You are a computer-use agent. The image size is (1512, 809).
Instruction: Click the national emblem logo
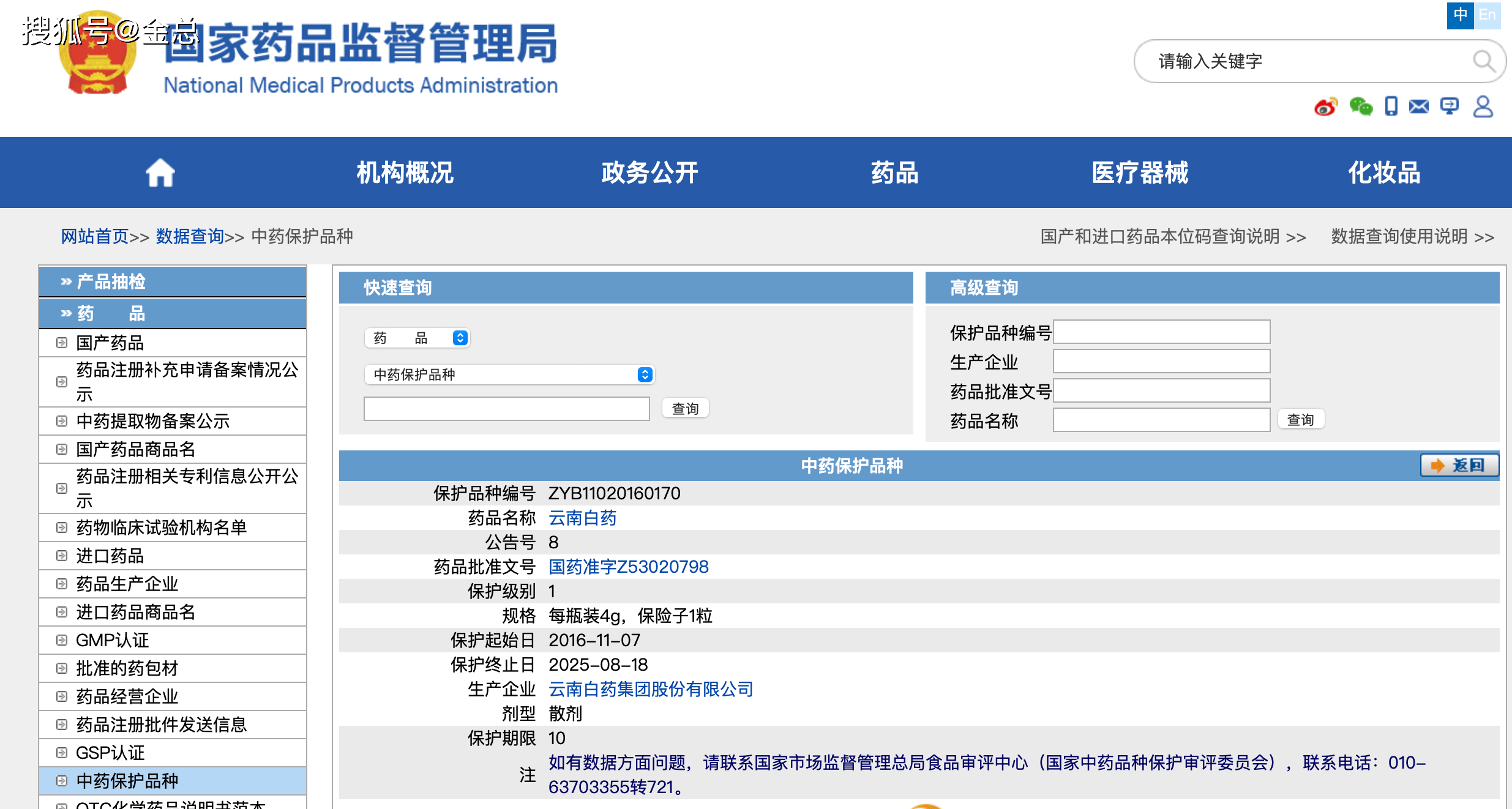pyautogui.click(x=97, y=54)
